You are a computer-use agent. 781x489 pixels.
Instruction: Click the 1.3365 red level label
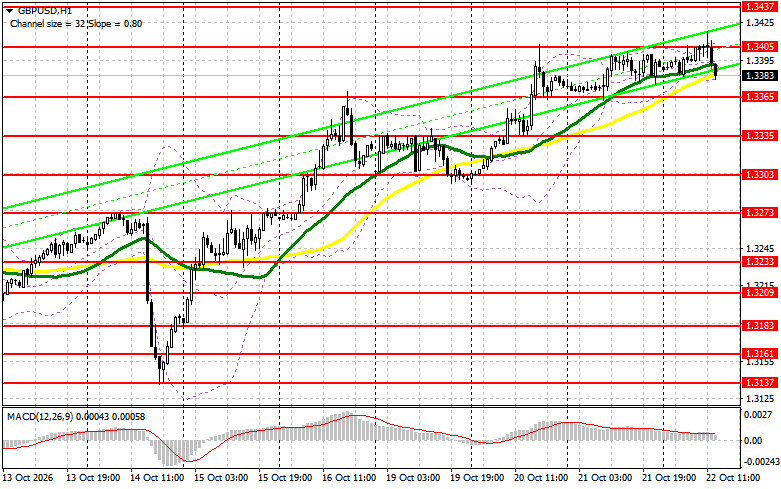[x=760, y=97]
